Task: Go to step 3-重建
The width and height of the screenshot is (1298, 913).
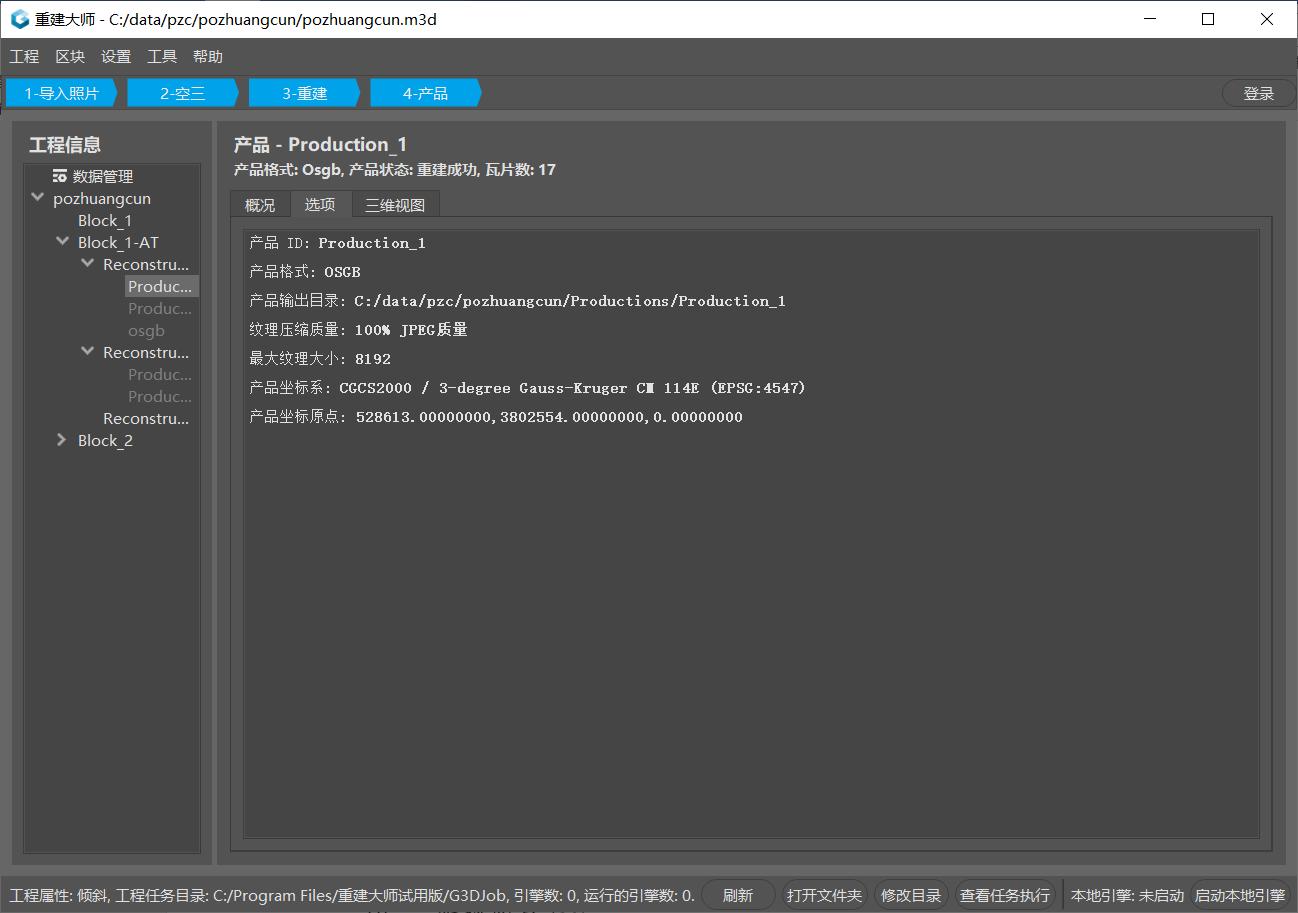Action: (x=305, y=93)
